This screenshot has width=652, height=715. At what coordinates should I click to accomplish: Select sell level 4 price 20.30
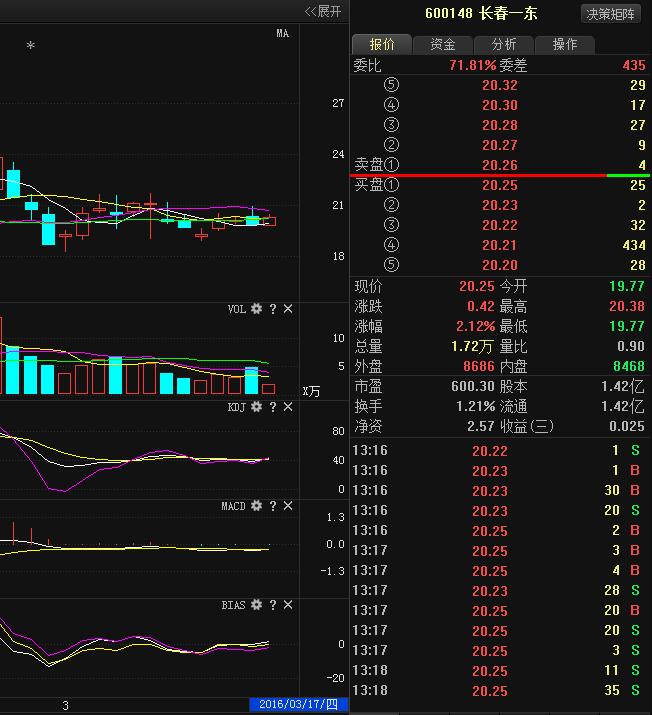coord(500,105)
